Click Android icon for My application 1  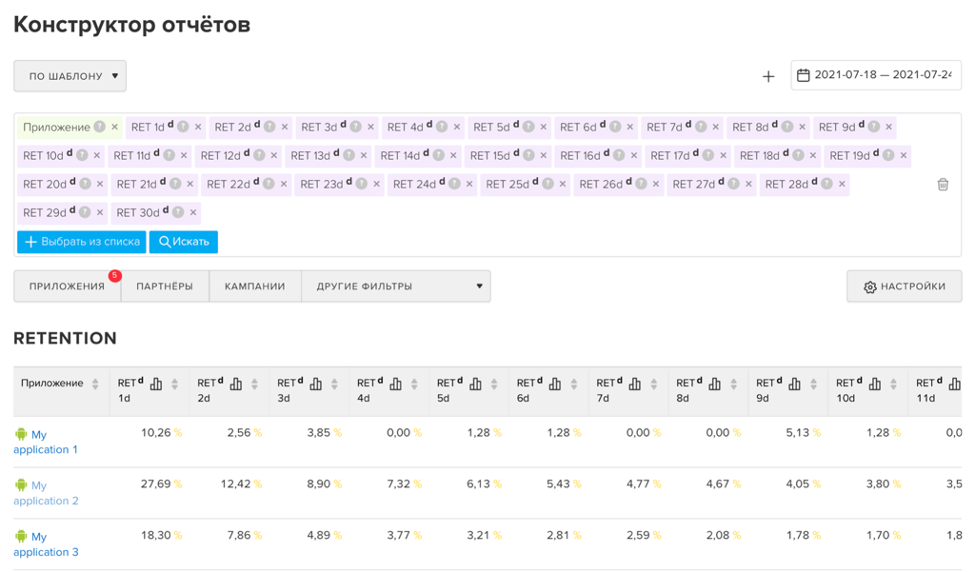[21, 435]
